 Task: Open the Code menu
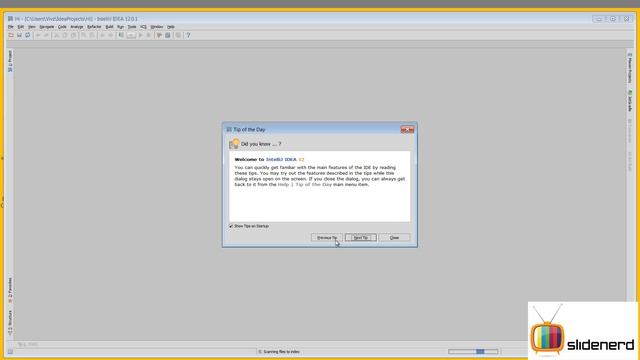point(62,27)
